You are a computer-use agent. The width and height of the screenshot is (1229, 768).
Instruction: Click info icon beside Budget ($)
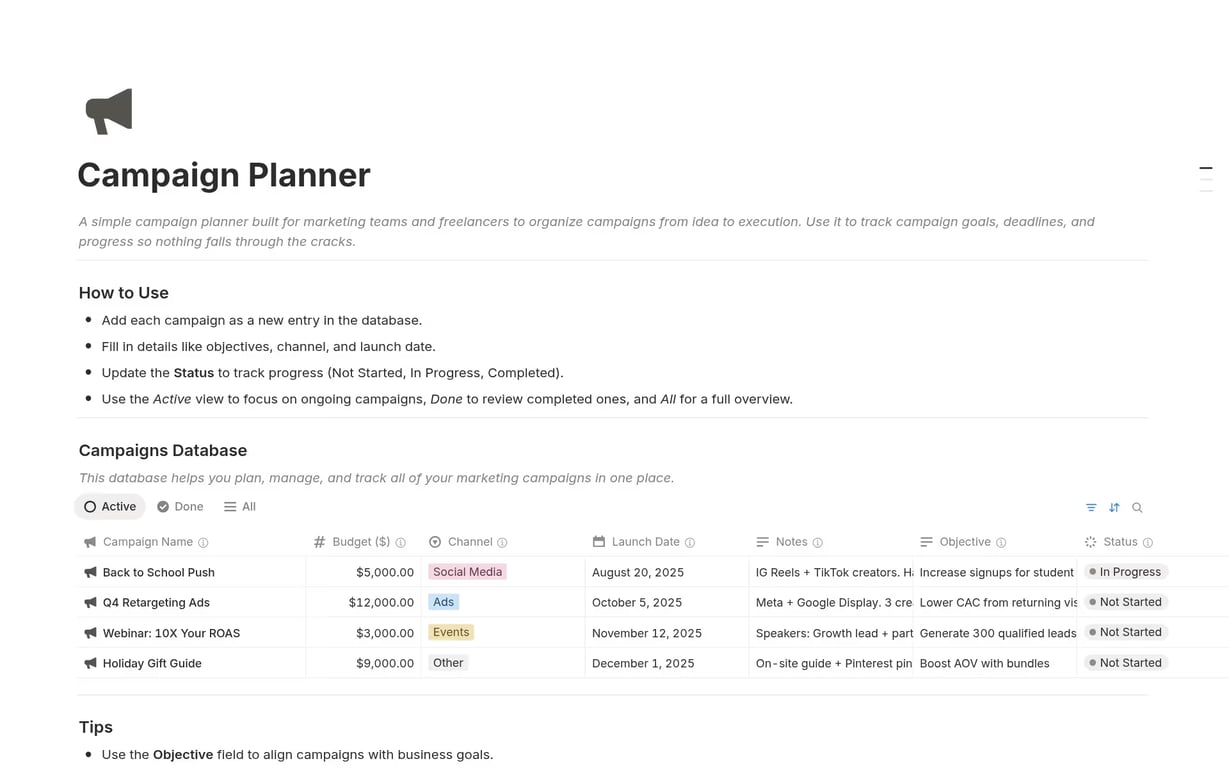click(401, 543)
